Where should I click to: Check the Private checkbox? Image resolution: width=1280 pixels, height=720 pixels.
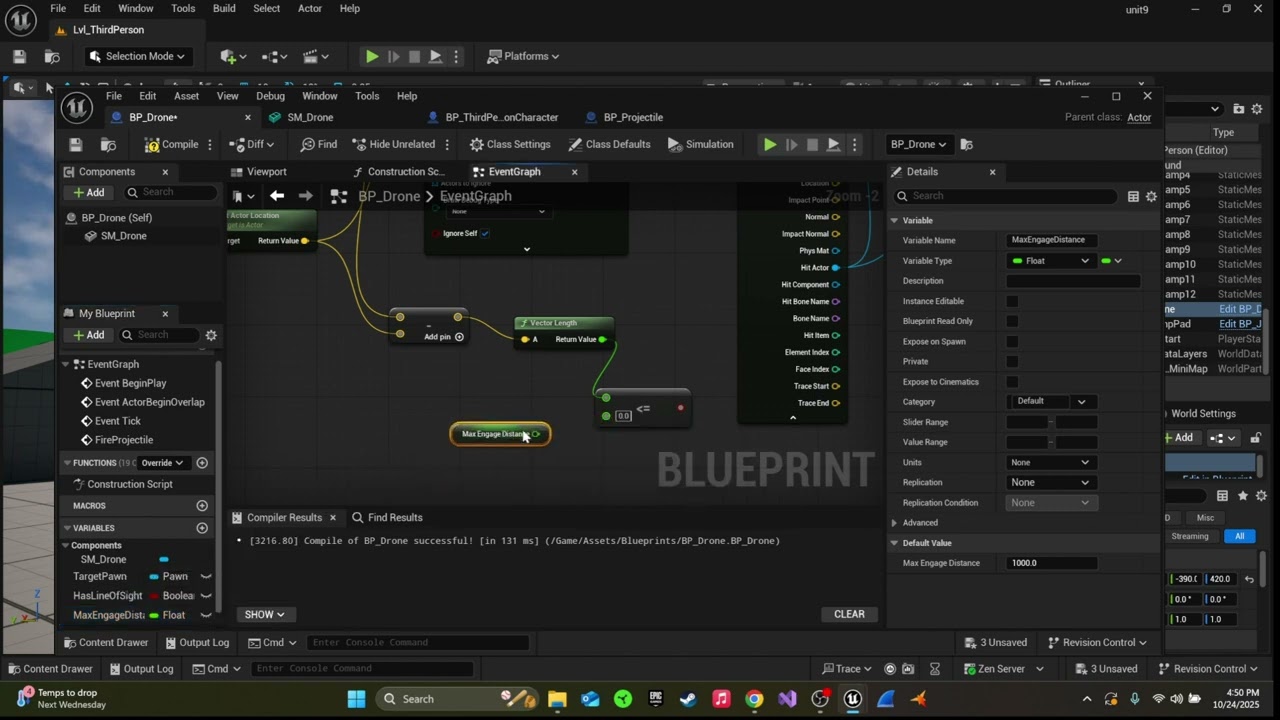pyautogui.click(x=1012, y=361)
